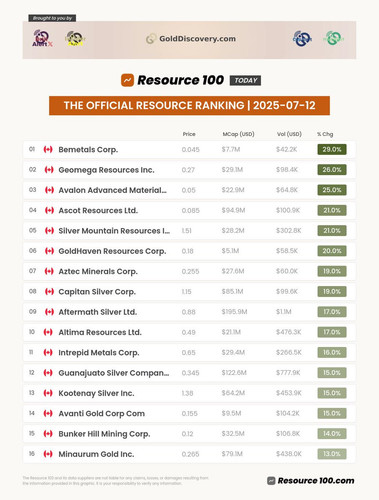Click the 1.51 price of Silver Mountain Resources
The height and width of the screenshot is (500, 379).
tap(187, 231)
